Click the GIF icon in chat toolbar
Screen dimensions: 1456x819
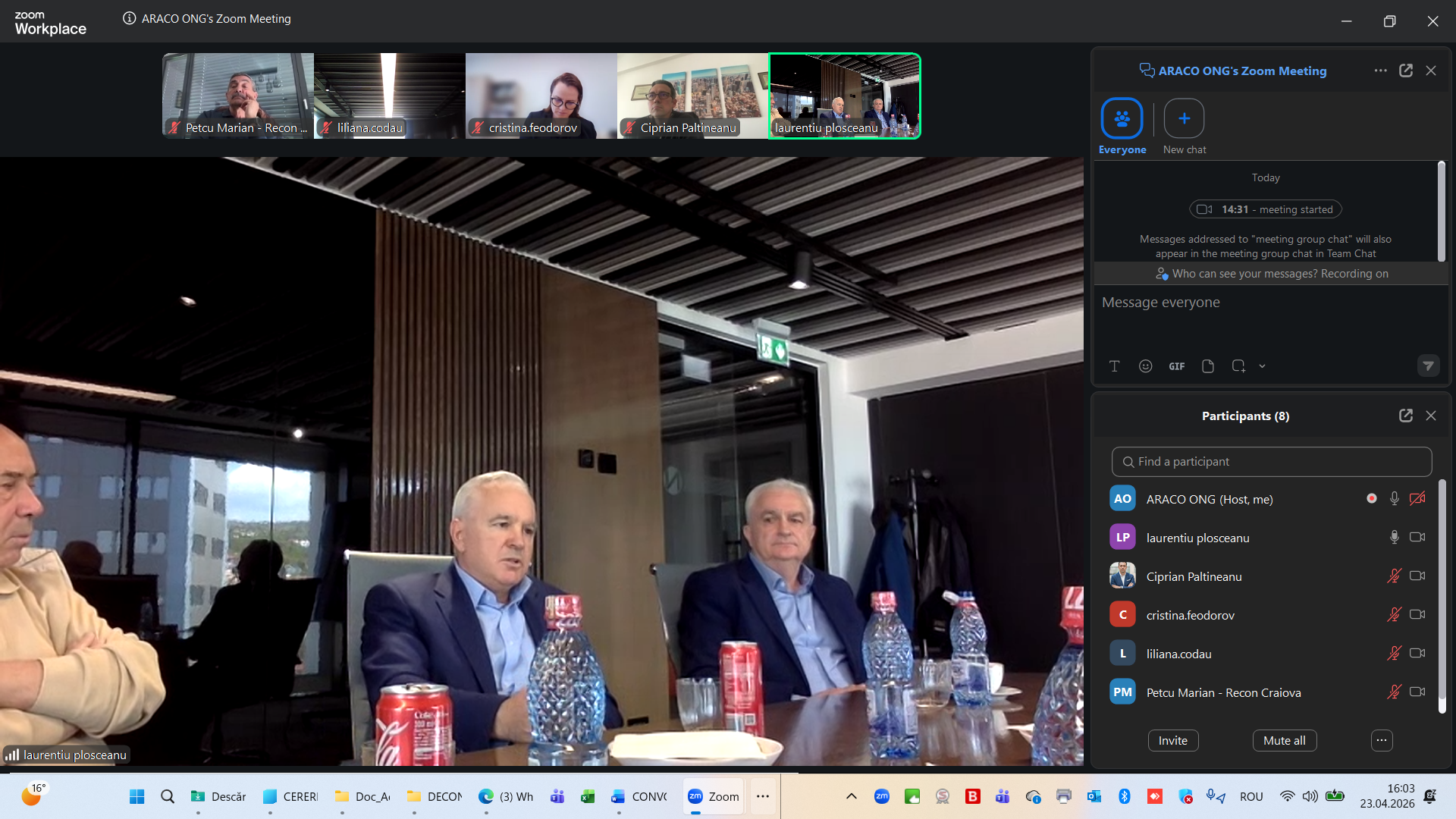tap(1176, 366)
